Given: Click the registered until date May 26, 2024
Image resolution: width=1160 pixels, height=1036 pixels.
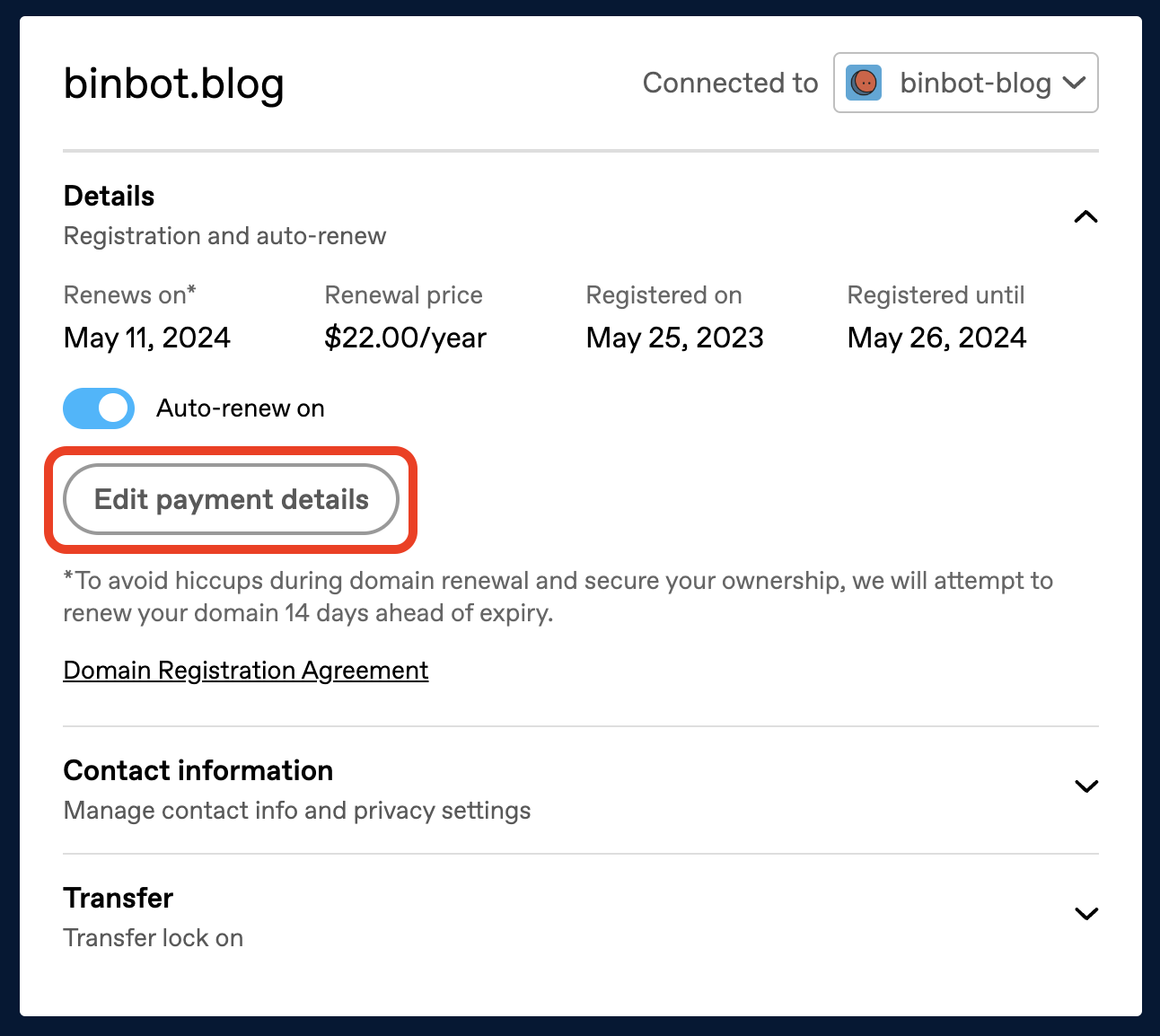Looking at the screenshot, I should pos(936,338).
